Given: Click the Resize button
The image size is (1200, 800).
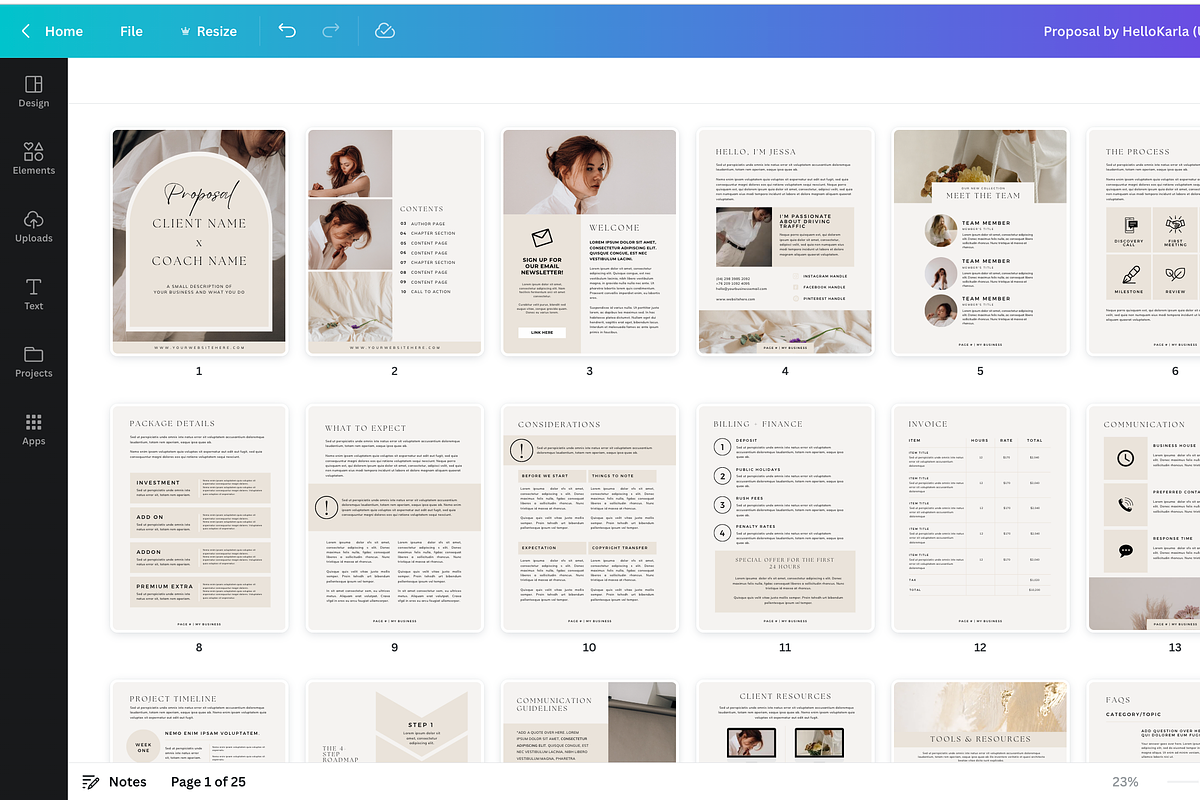Looking at the screenshot, I should (x=208, y=31).
